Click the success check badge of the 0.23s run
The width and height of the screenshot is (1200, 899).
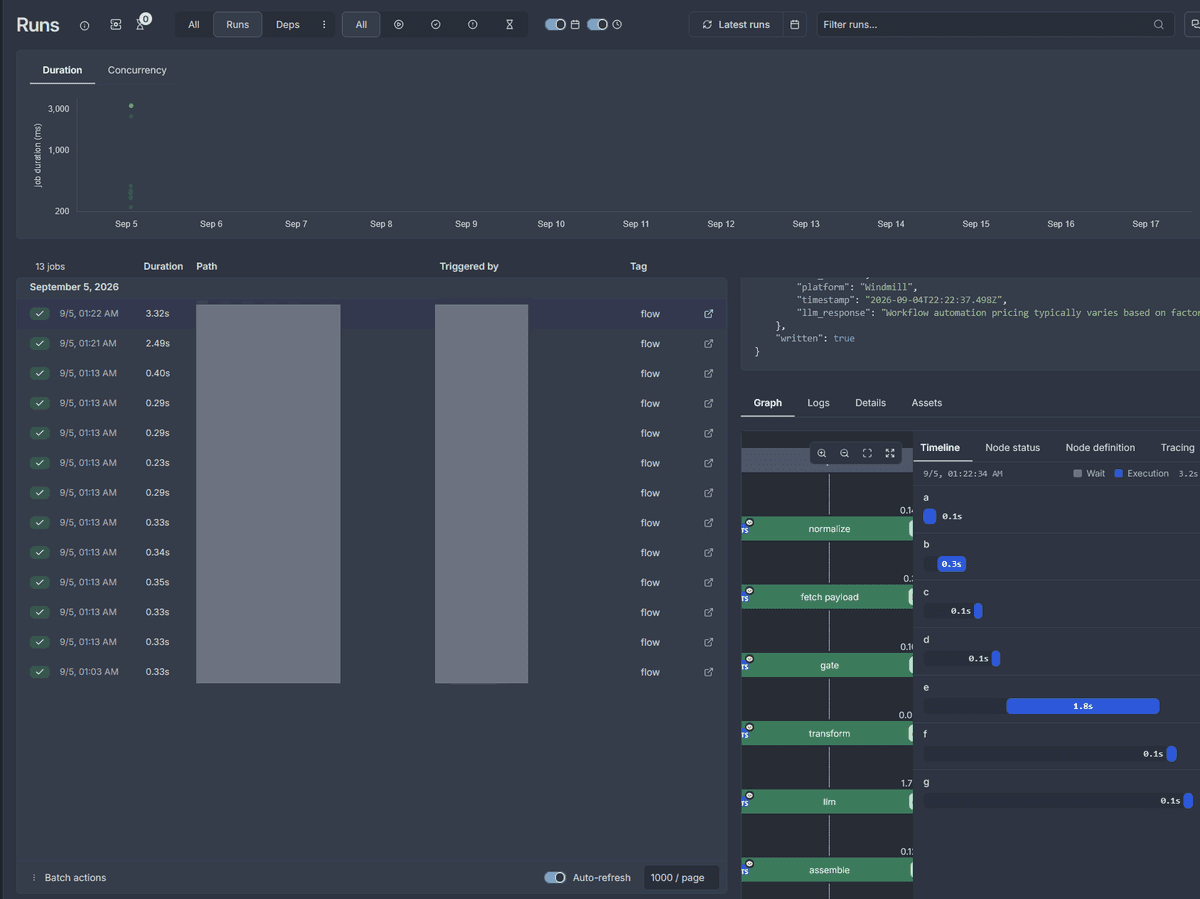[x=40, y=463]
